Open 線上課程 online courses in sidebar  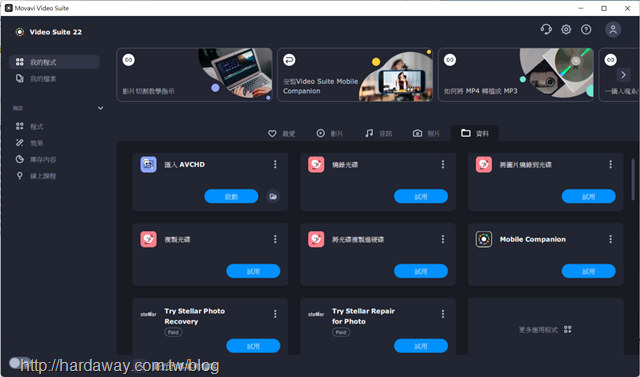tap(54, 176)
